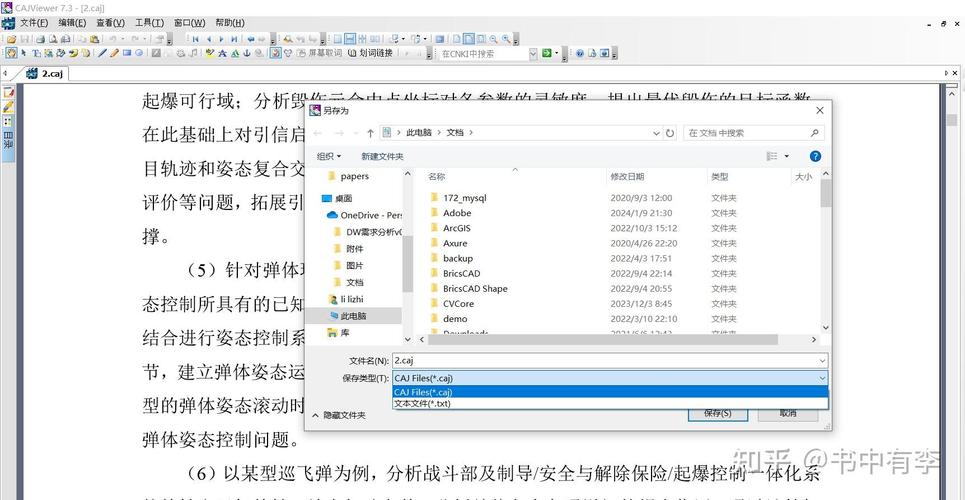The height and width of the screenshot is (500, 965).
Task: Select 此电脑 in the navigation tree
Action: (x=353, y=316)
